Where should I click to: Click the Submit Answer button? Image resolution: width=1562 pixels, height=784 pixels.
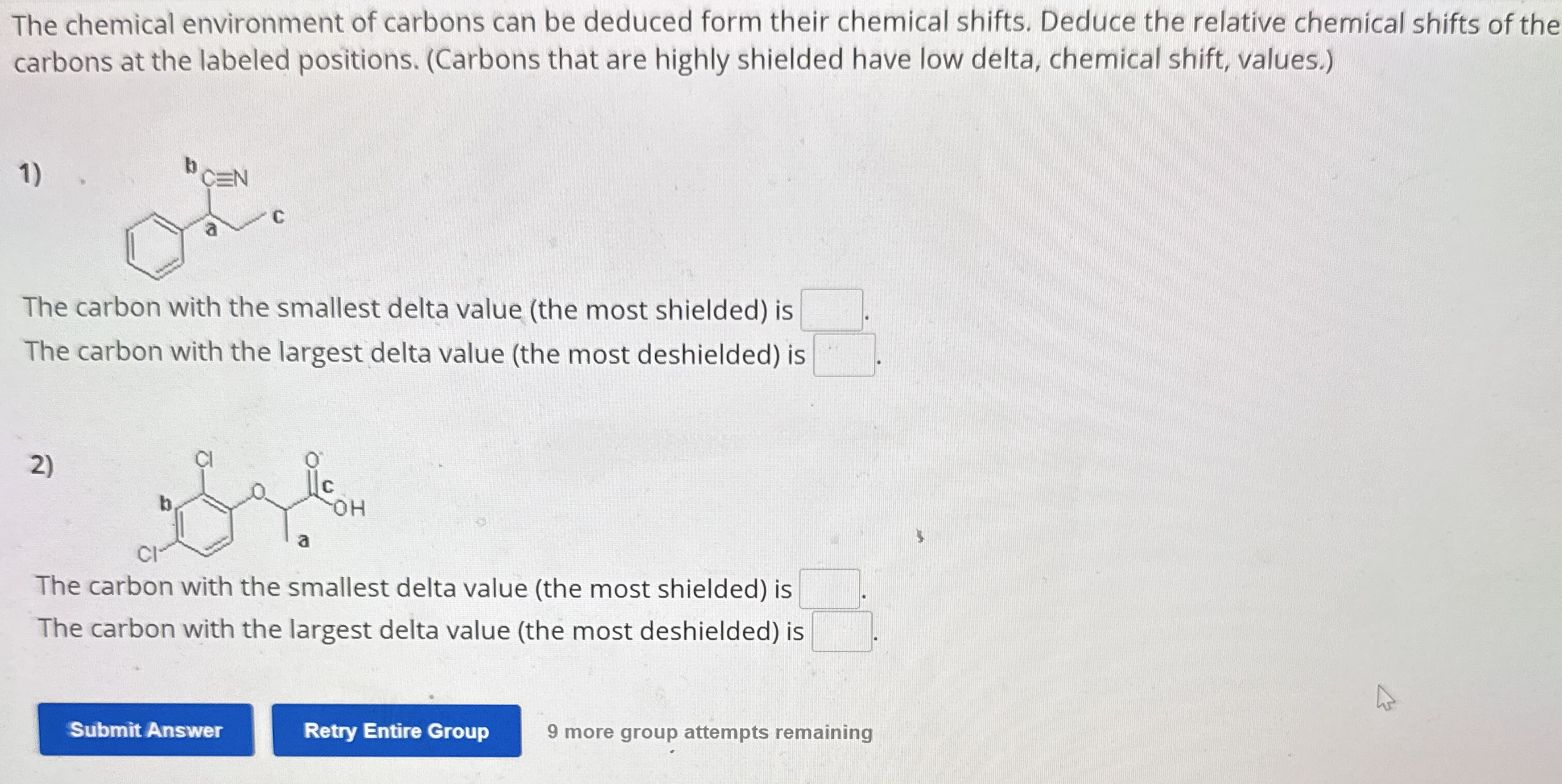pyautogui.click(x=146, y=729)
